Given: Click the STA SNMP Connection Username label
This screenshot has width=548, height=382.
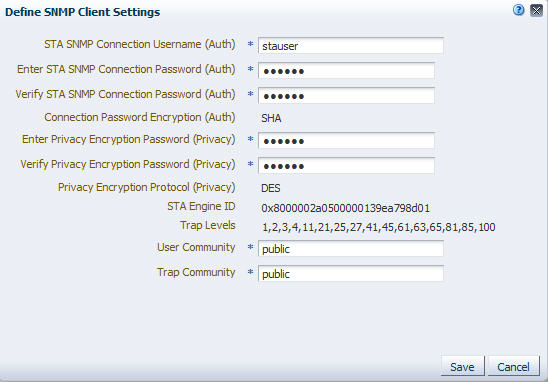Looking at the screenshot, I should [140, 44].
